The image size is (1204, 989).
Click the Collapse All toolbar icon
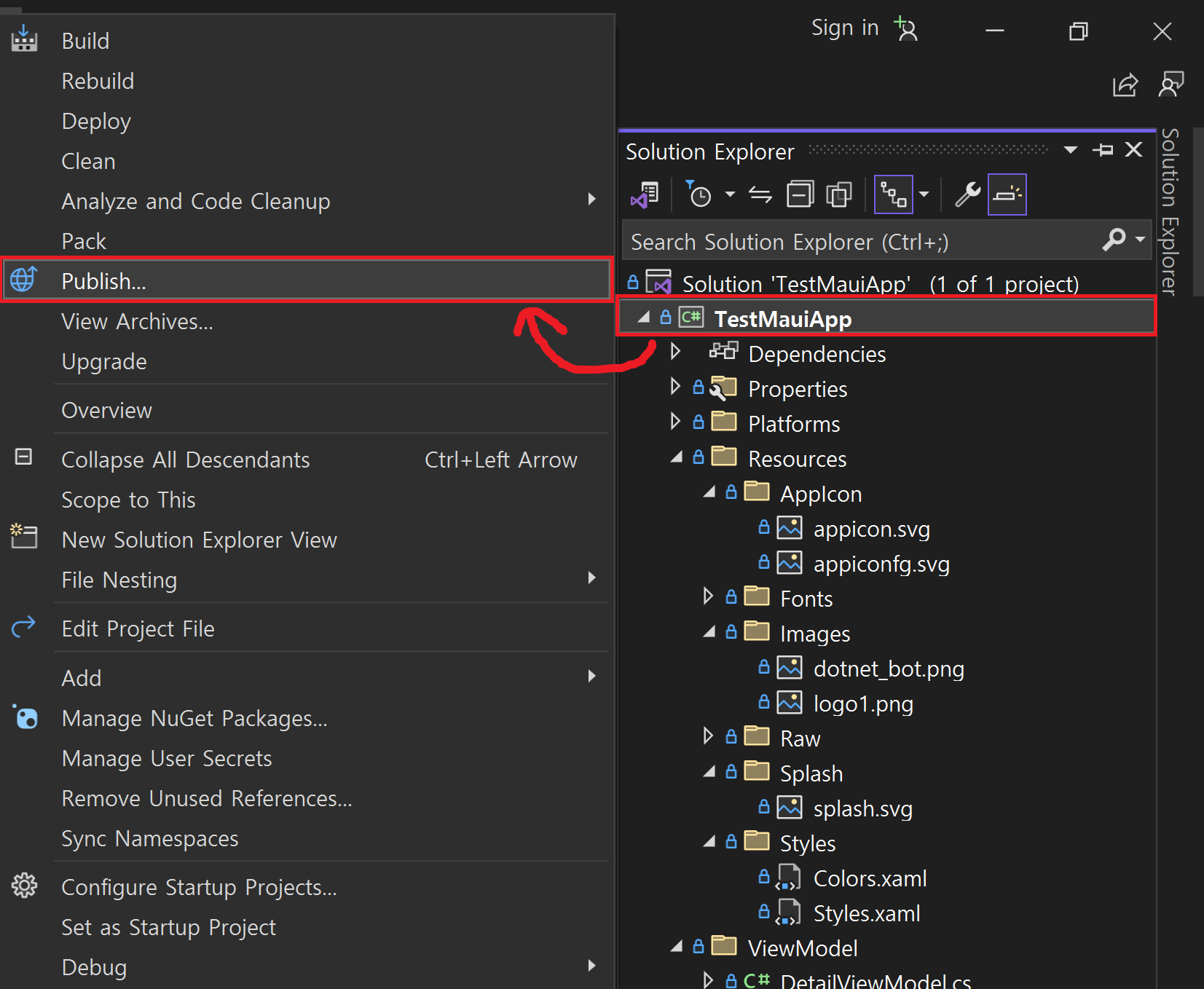(800, 195)
